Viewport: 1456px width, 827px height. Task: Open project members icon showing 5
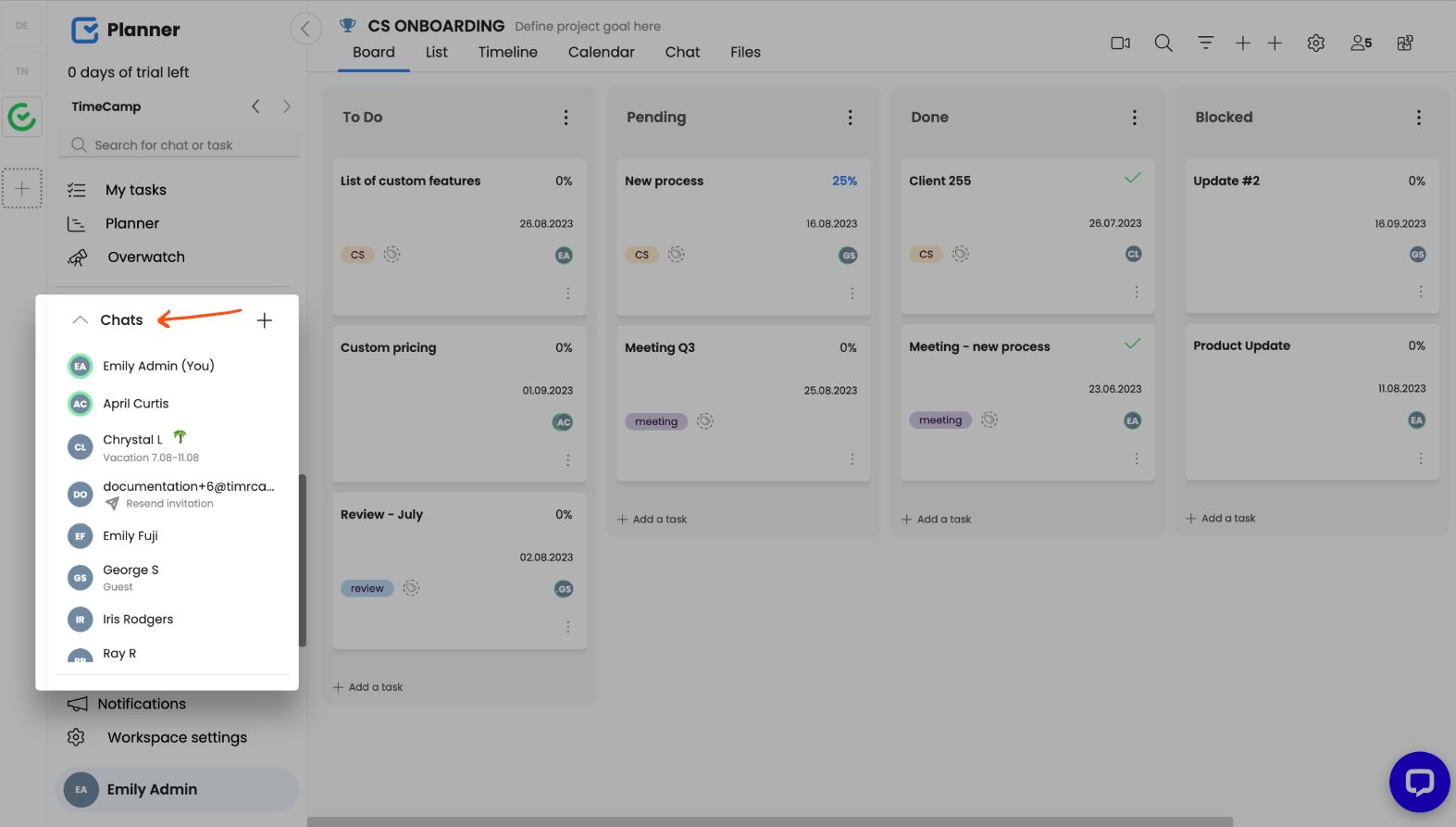pyautogui.click(x=1361, y=43)
